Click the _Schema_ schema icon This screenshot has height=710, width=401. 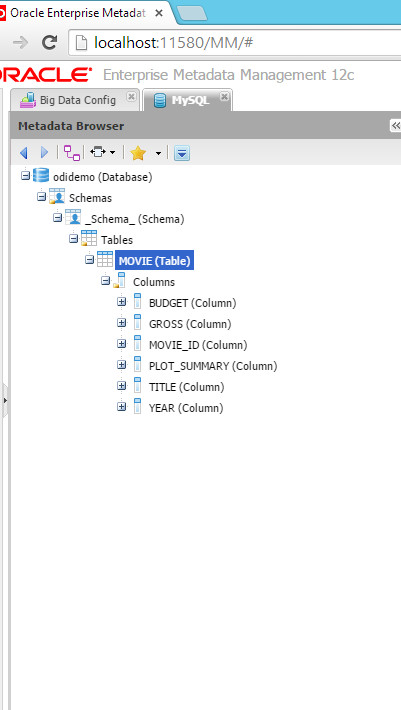[73, 217]
